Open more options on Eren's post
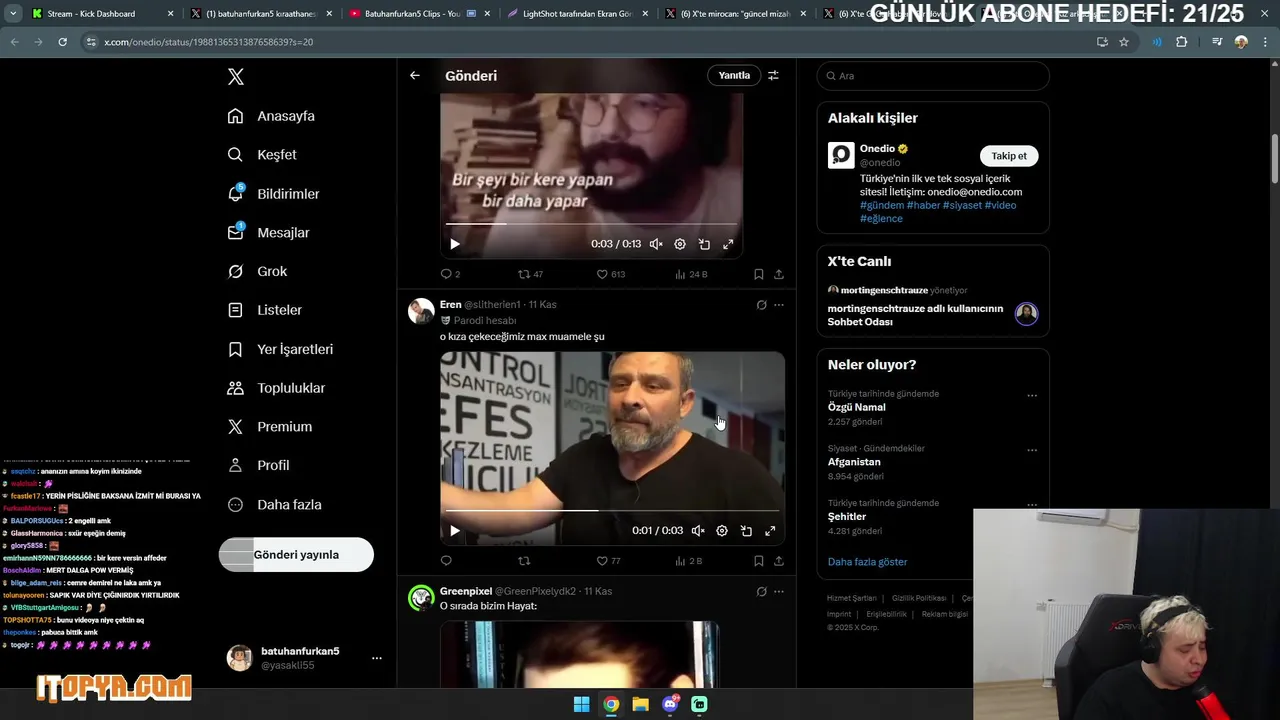The height and width of the screenshot is (720, 1280). (779, 305)
